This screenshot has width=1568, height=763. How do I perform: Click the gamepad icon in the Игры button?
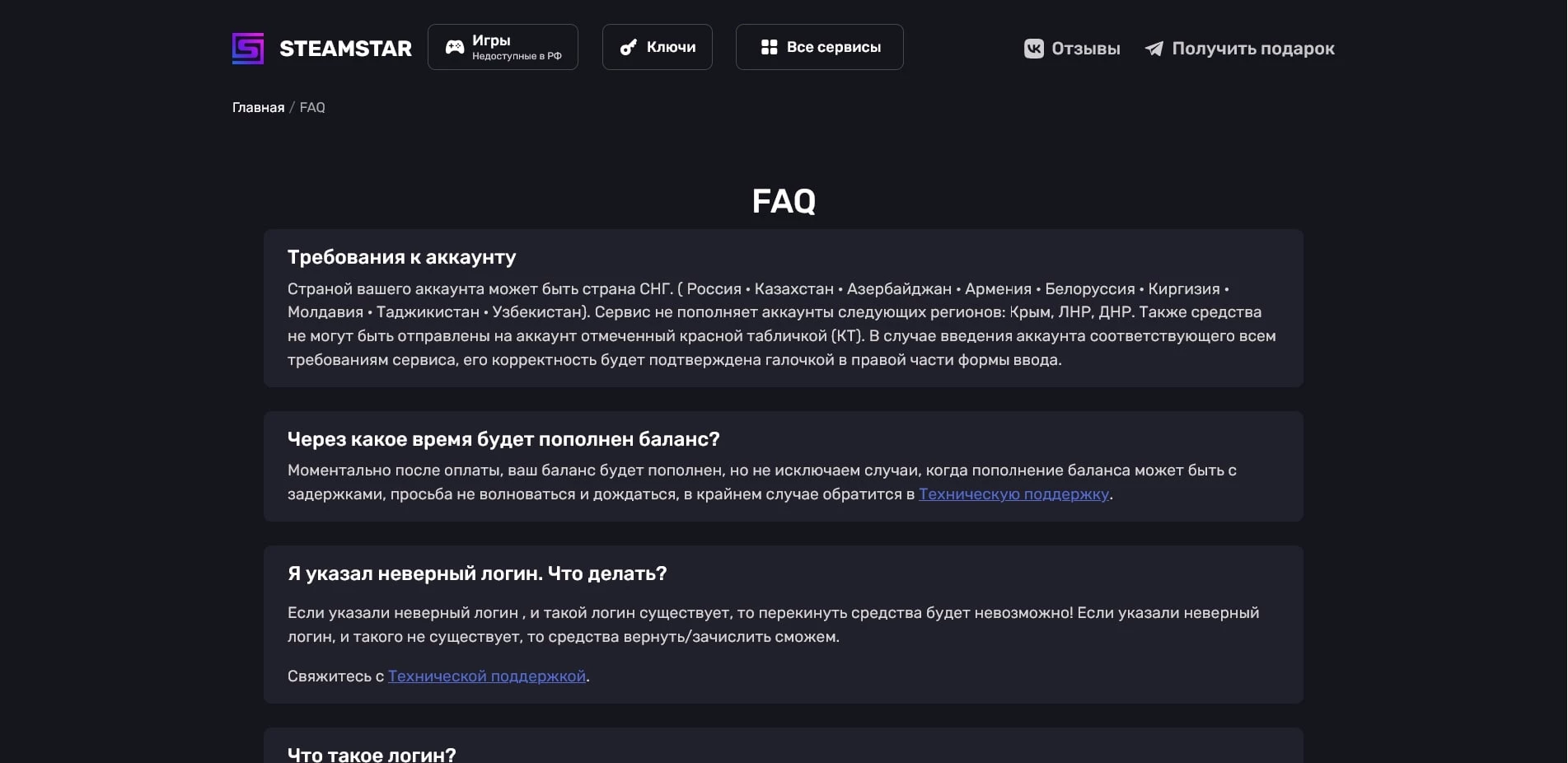(455, 47)
